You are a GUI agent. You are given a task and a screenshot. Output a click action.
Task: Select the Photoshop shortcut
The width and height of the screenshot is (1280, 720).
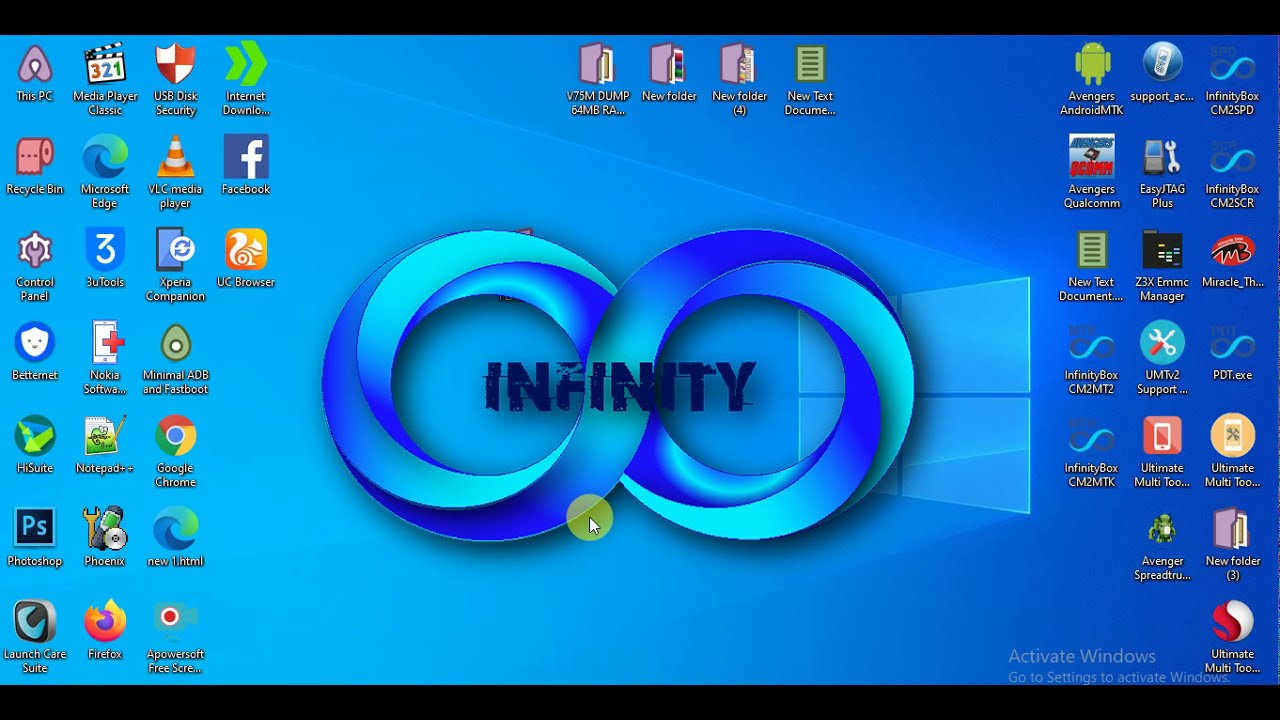[34, 538]
